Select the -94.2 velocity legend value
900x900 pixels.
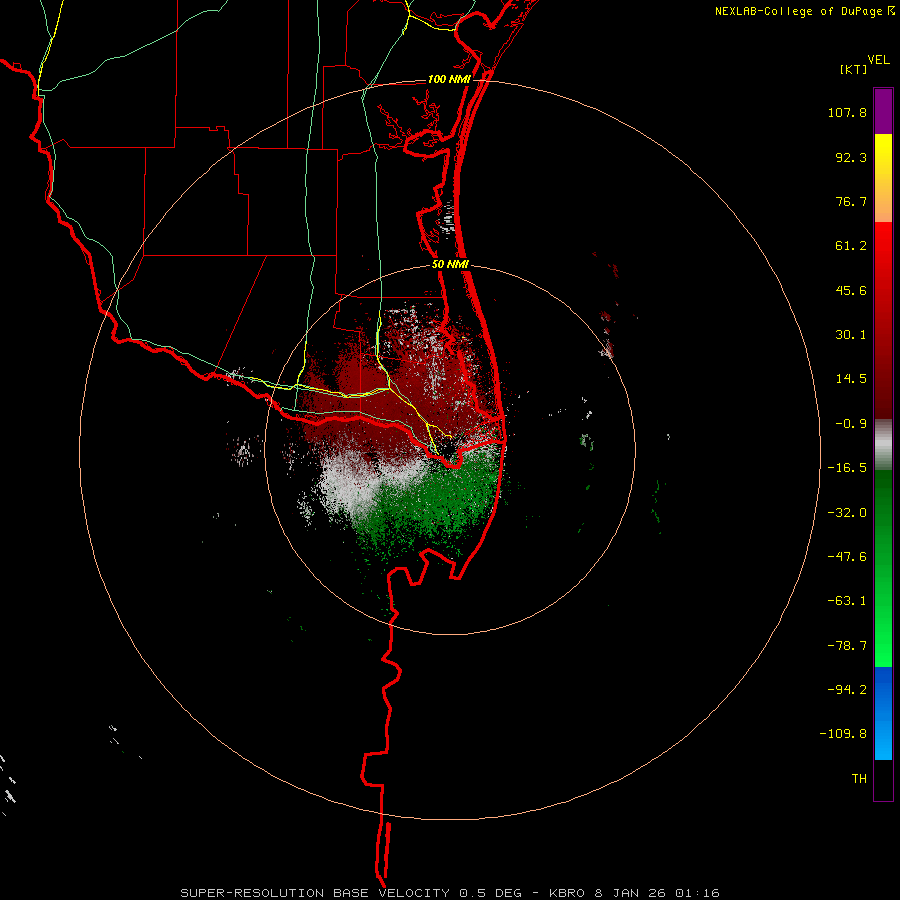coord(847,689)
